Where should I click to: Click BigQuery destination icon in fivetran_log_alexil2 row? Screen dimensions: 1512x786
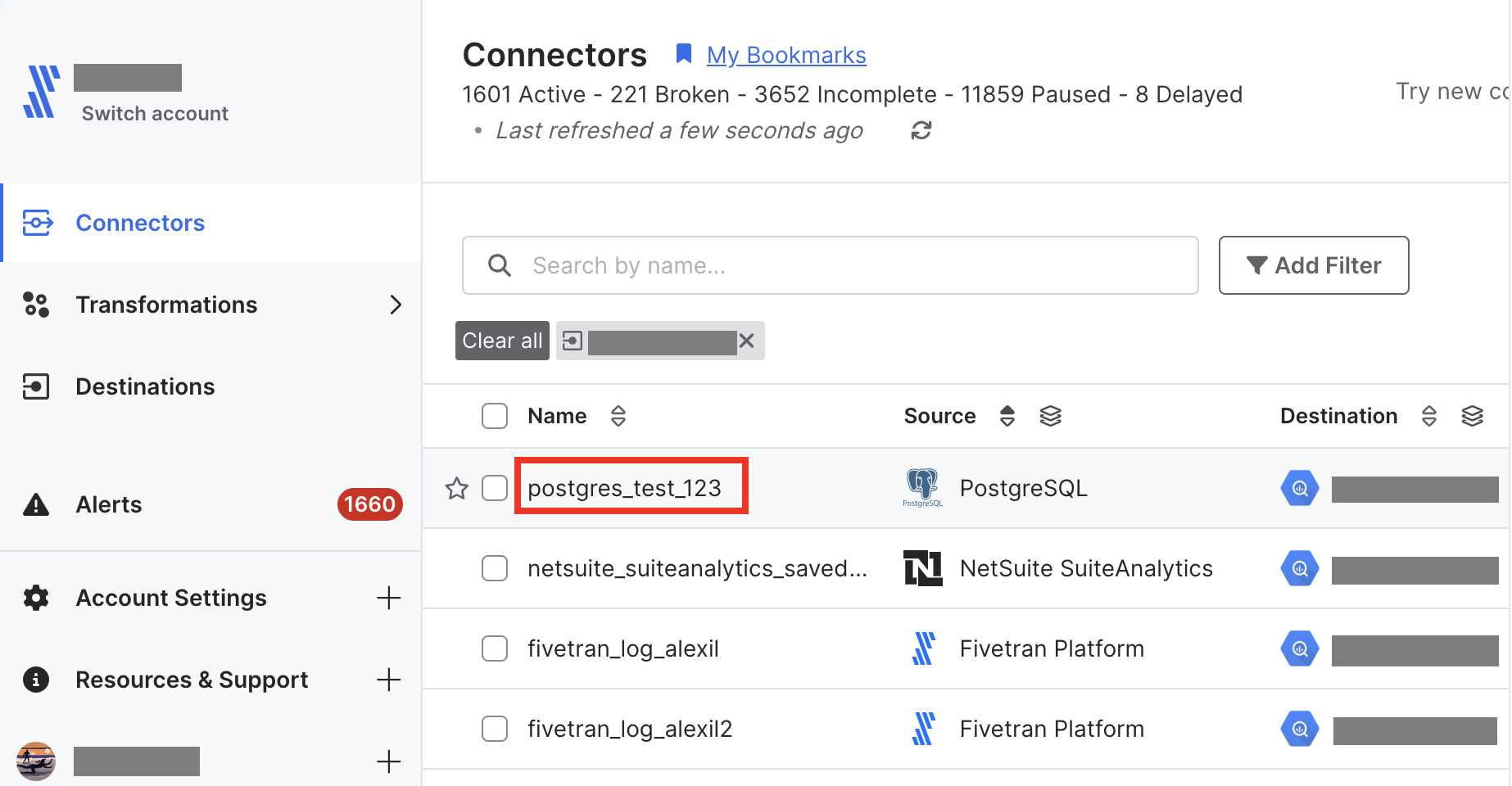[x=1300, y=729]
